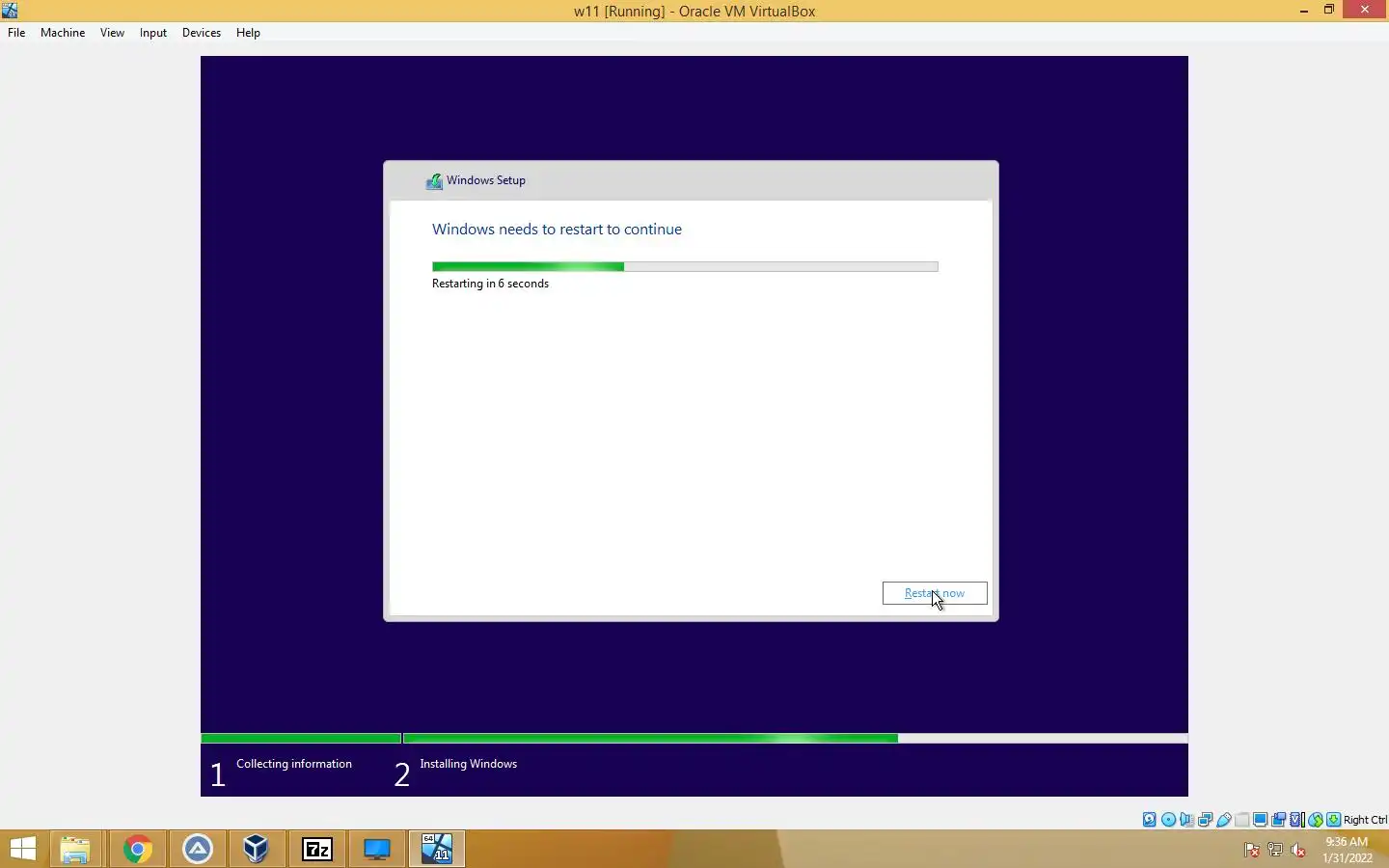Click the greyed-out shared folders indicator icon
The width and height of the screenshot is (1389, 868).
(x=1242, y=820)
